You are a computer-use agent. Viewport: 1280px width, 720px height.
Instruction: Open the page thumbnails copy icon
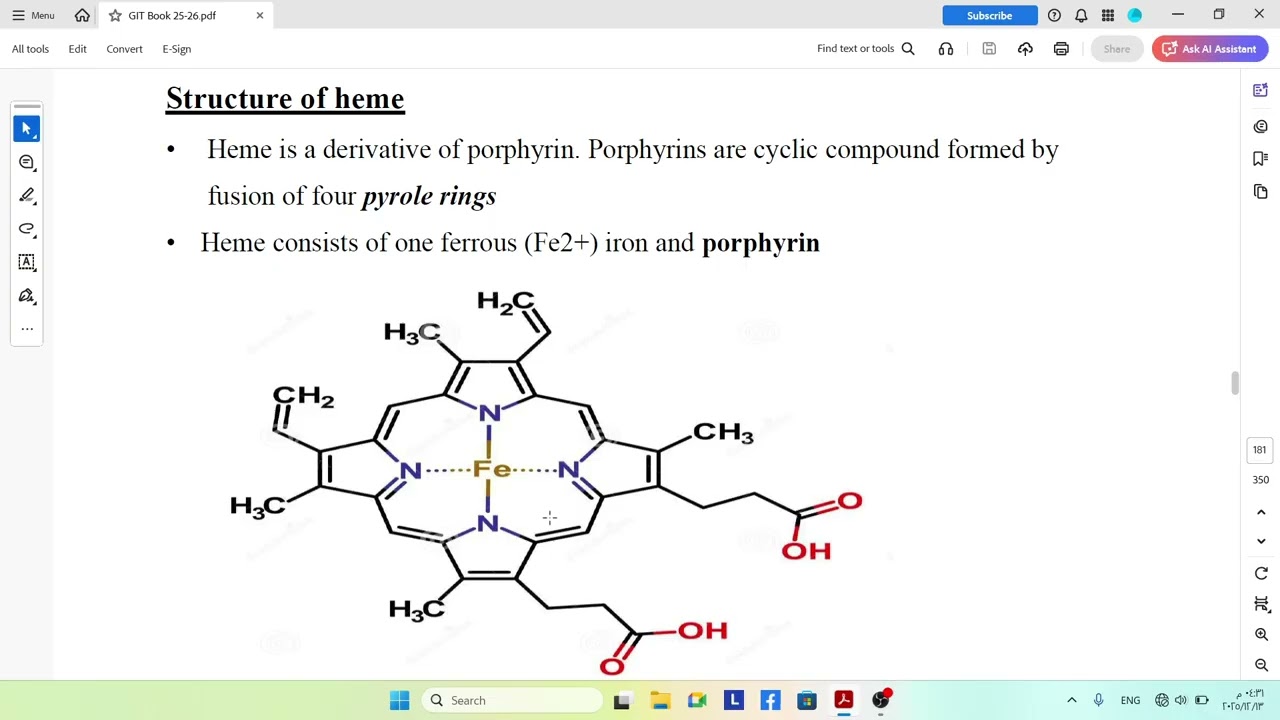tap(1261, 191)
